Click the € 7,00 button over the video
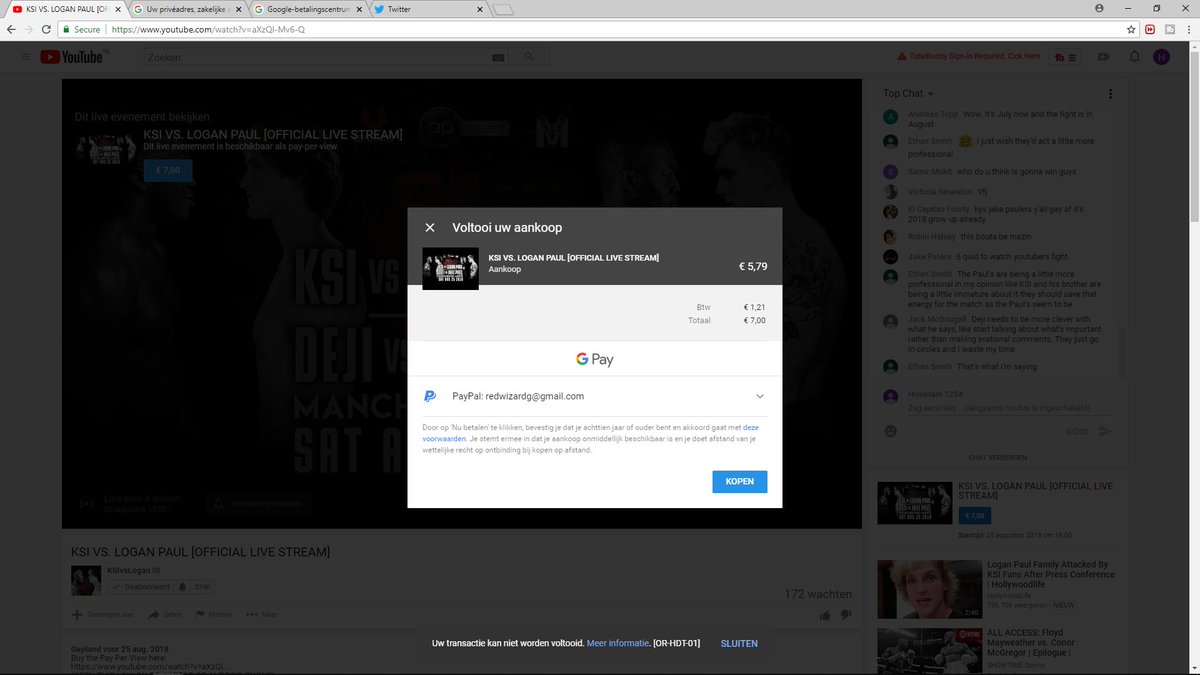Screen dimensions: 1200x675 click(167, 171)
